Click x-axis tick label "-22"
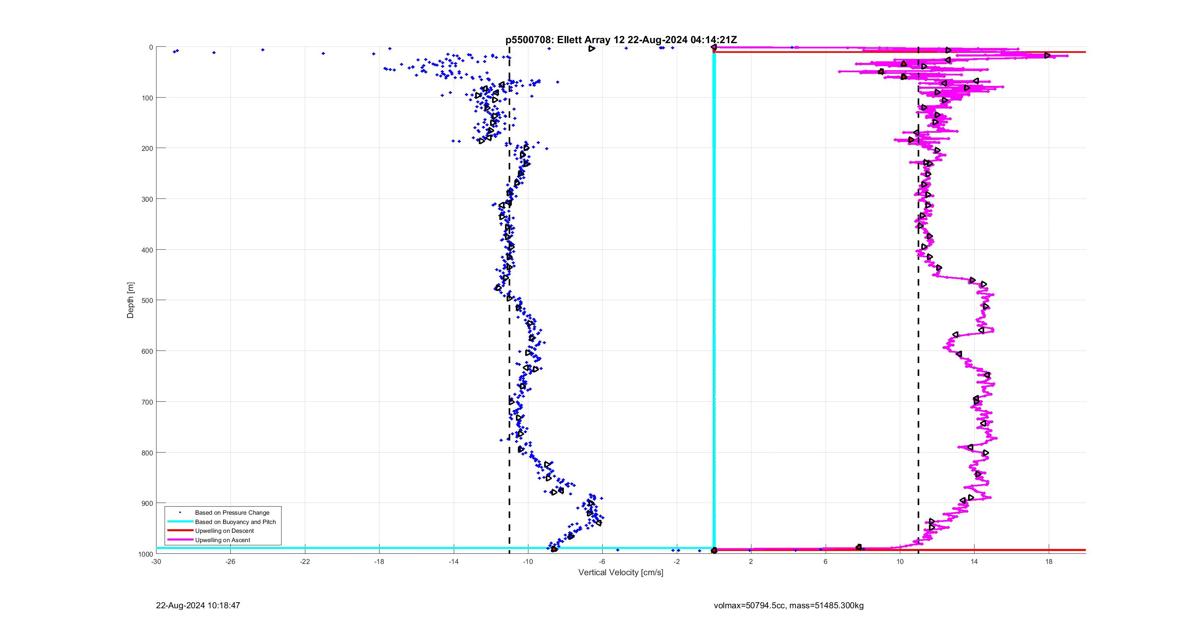The height and width of the screenshot is (622, 1200). tap(305, 561)
